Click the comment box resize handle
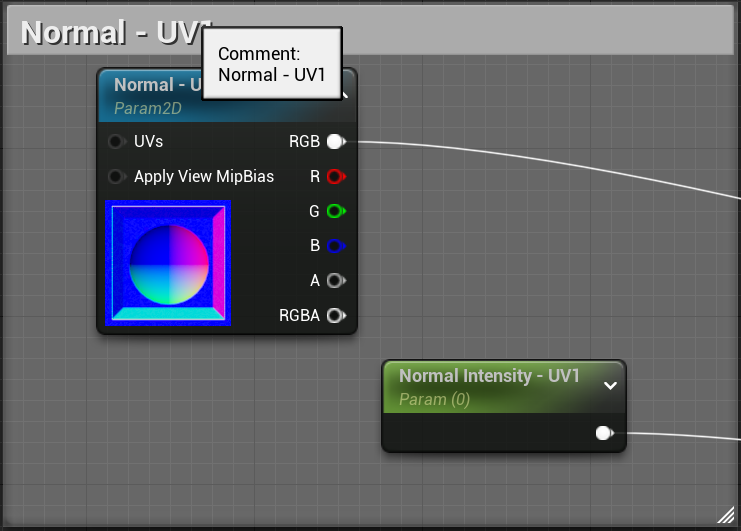Image resolution: width=741 pixels, height=531 pixels. click(x=726, y=515)
